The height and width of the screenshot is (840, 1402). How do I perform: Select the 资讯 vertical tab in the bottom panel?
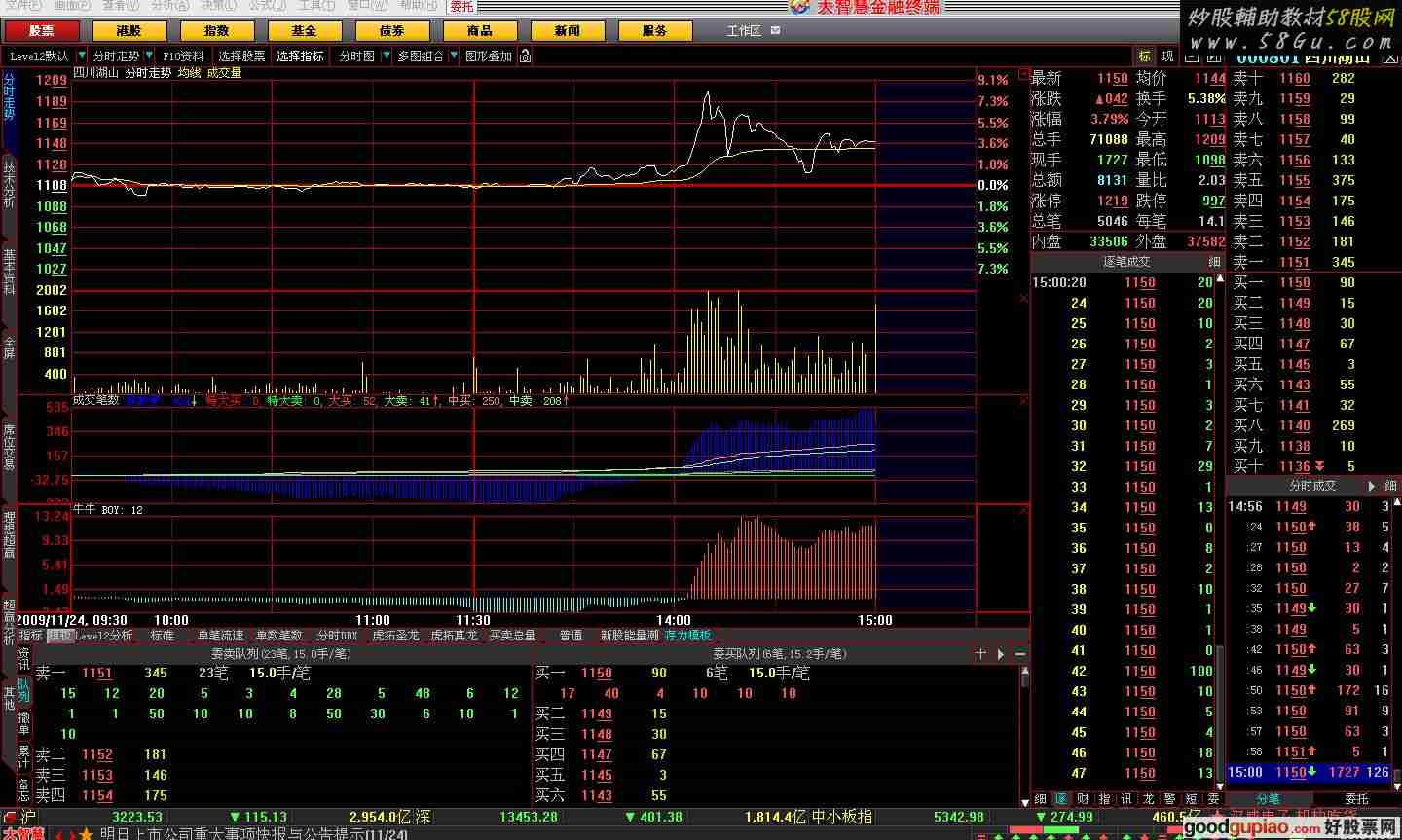click(x=24, y=659)
